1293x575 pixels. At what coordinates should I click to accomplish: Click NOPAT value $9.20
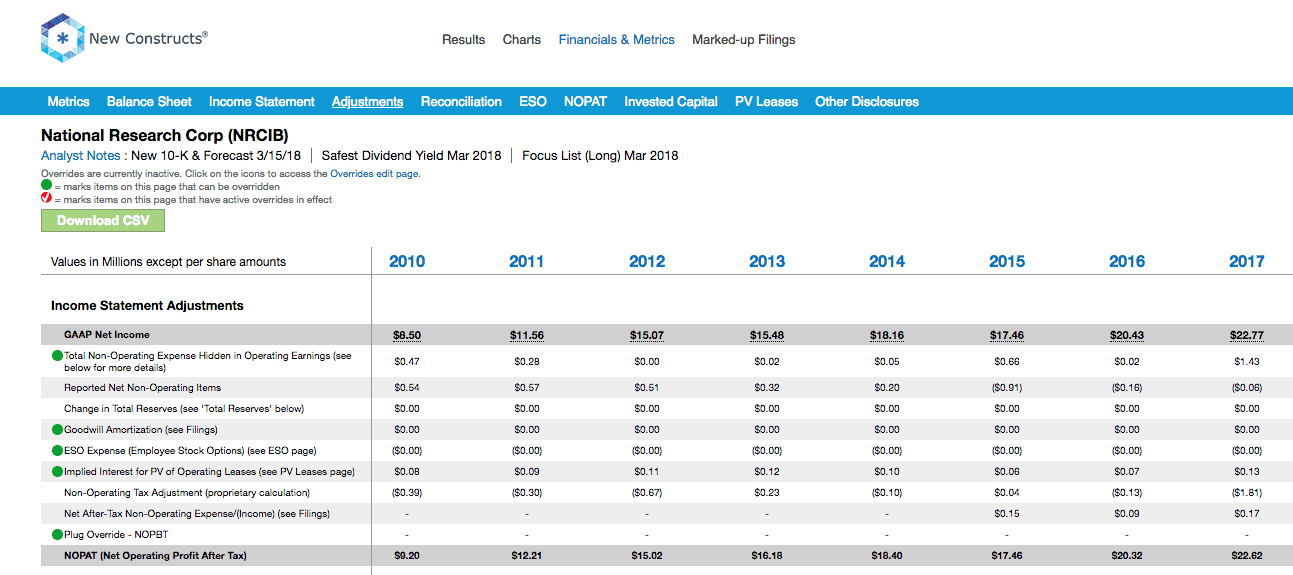(407, 555)
